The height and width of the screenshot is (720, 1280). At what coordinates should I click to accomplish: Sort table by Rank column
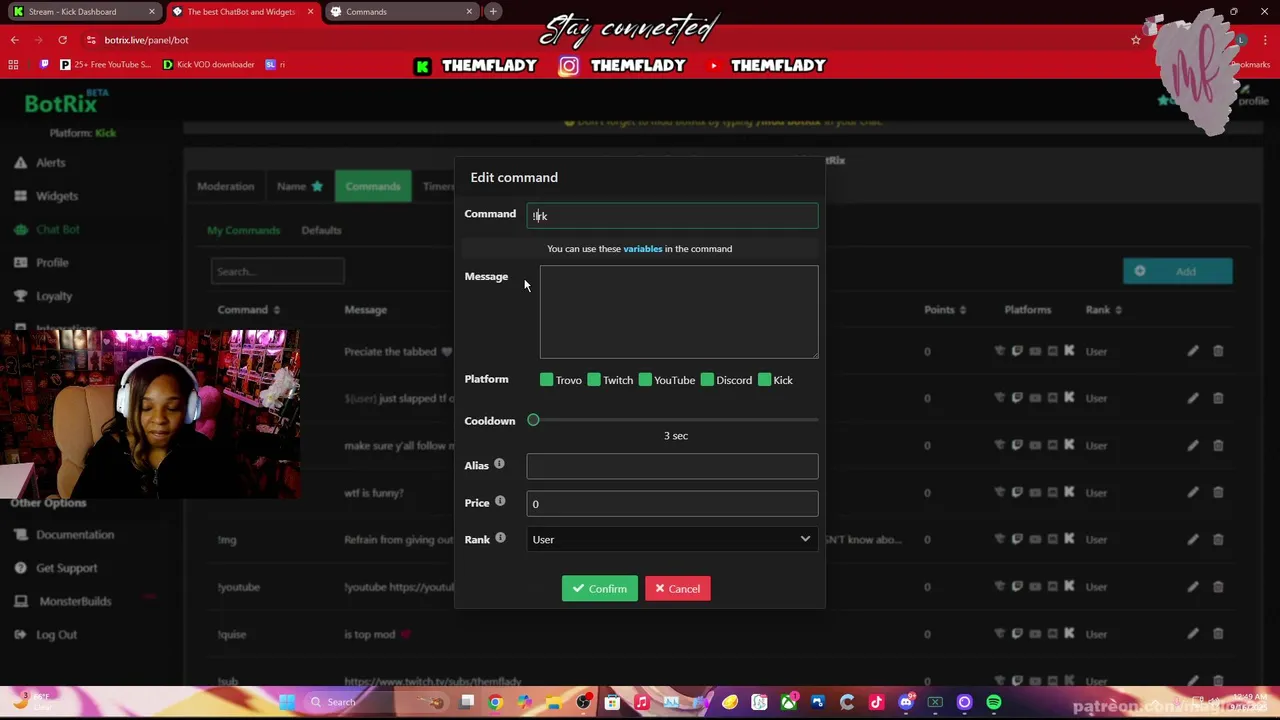(1104, 310)
